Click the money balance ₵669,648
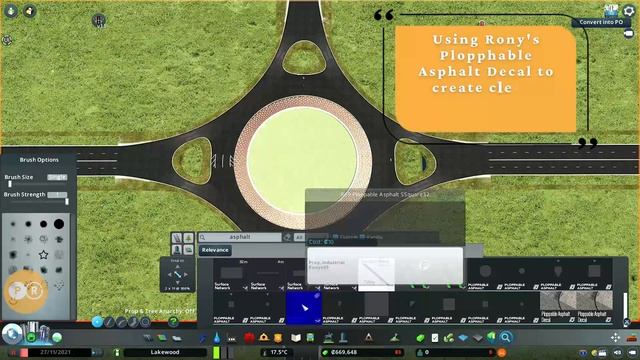 [344, 352]
